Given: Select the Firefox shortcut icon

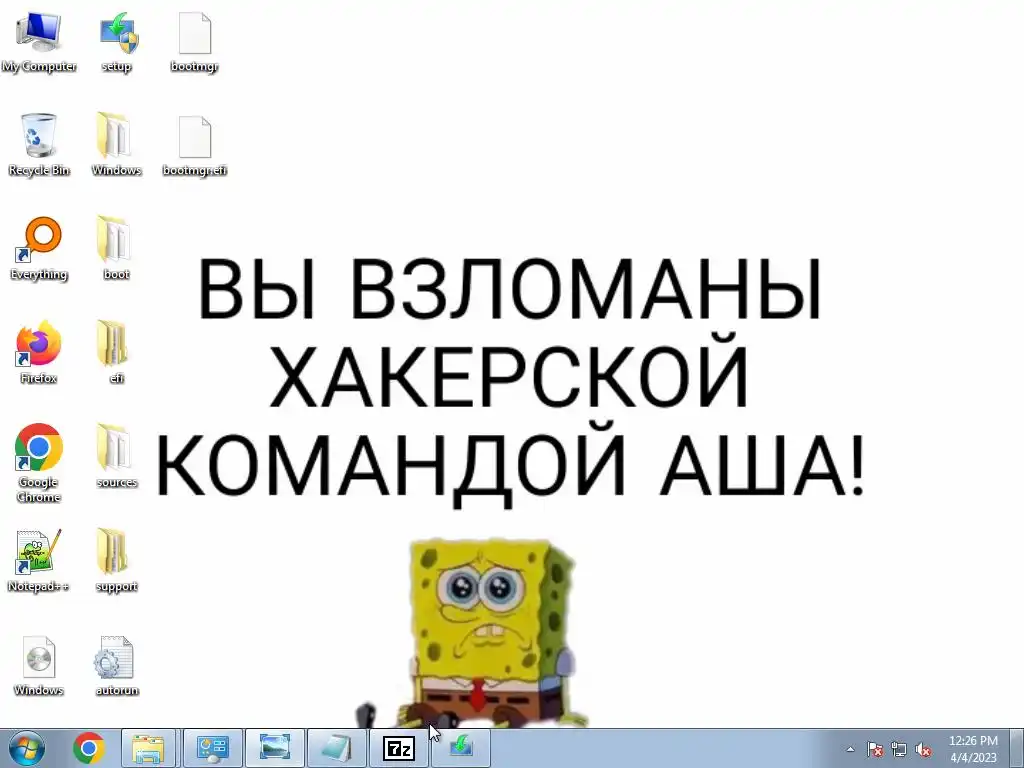Looking at the screenshot, I should click(x=39, y=353).
